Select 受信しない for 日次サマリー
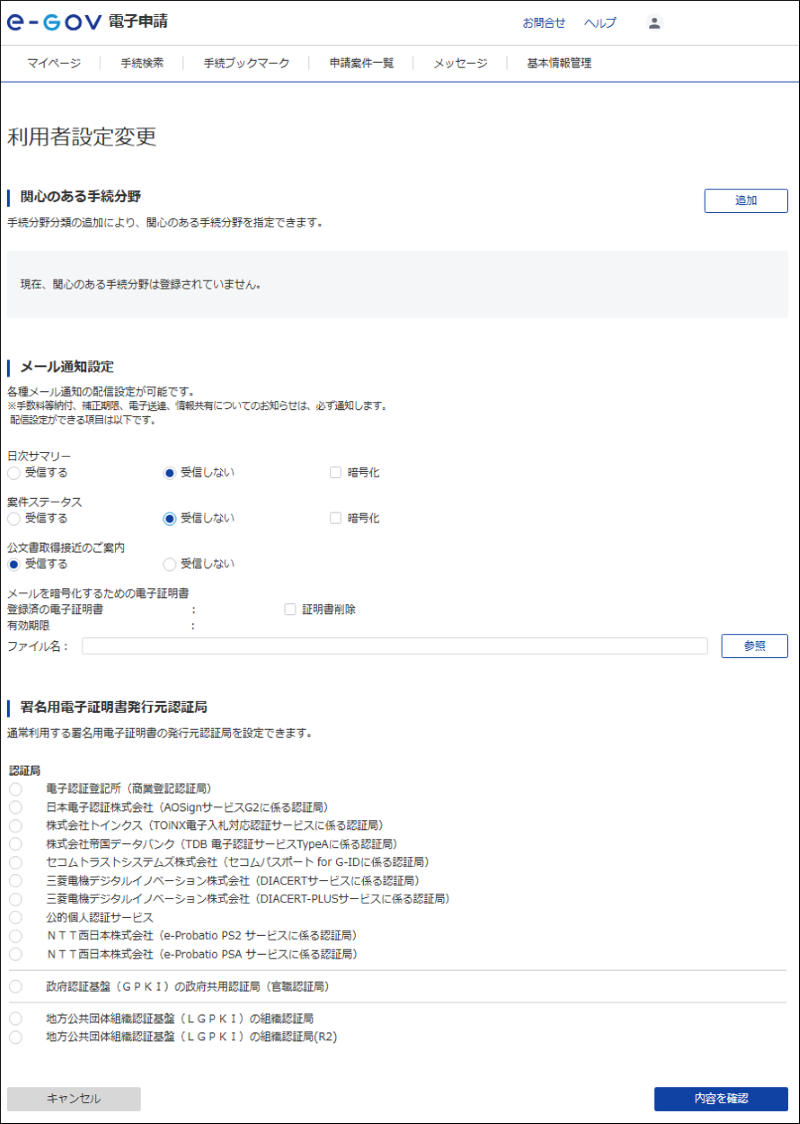 [x=170, y=472]
